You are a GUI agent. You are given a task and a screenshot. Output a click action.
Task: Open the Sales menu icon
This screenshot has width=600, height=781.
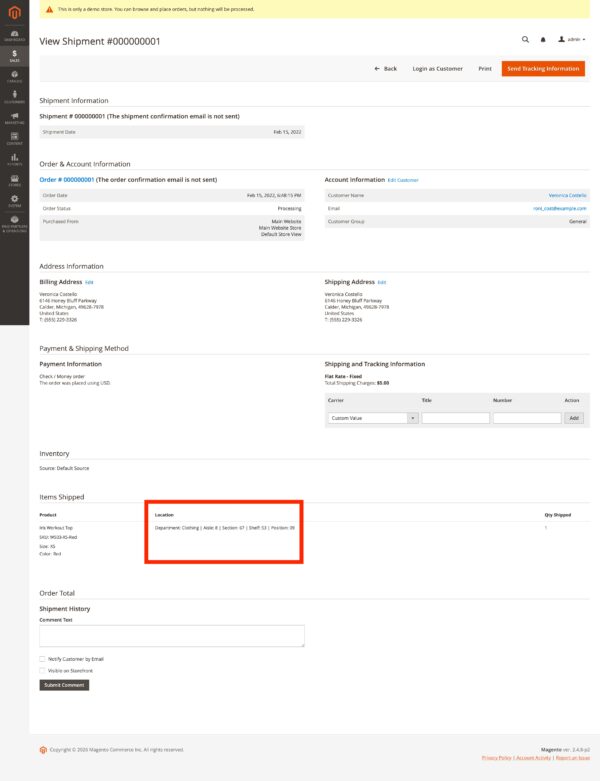point(14,56)
